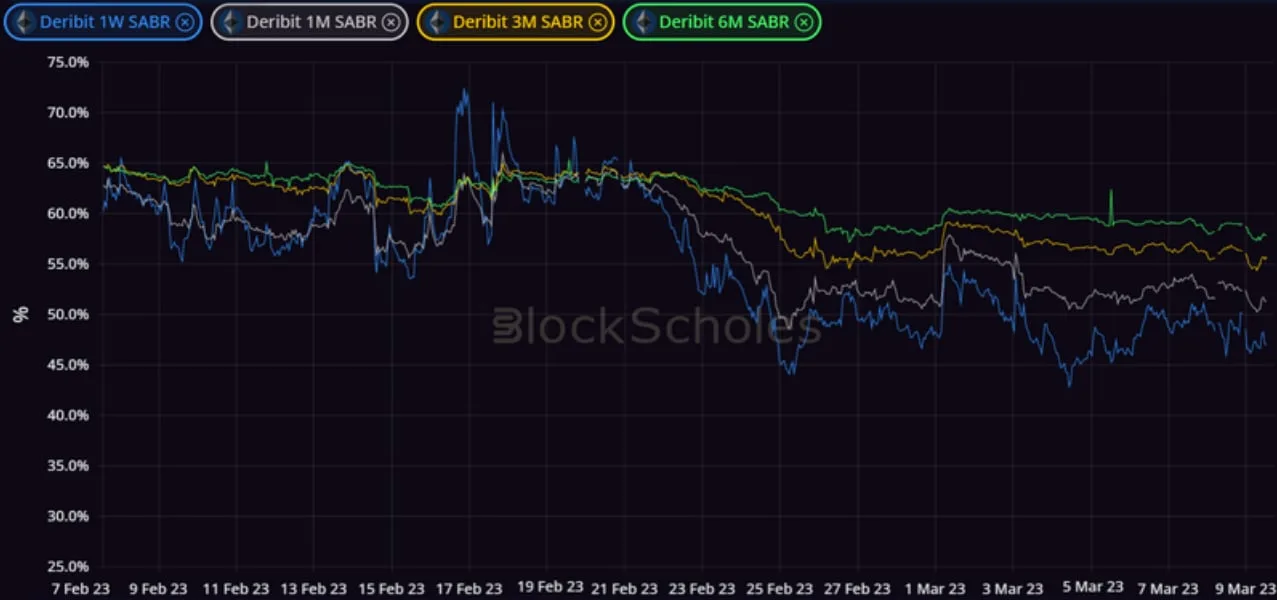Click the 55.0% y-axis label
This screenshot has height=600, width=1277.
point(68,264)
